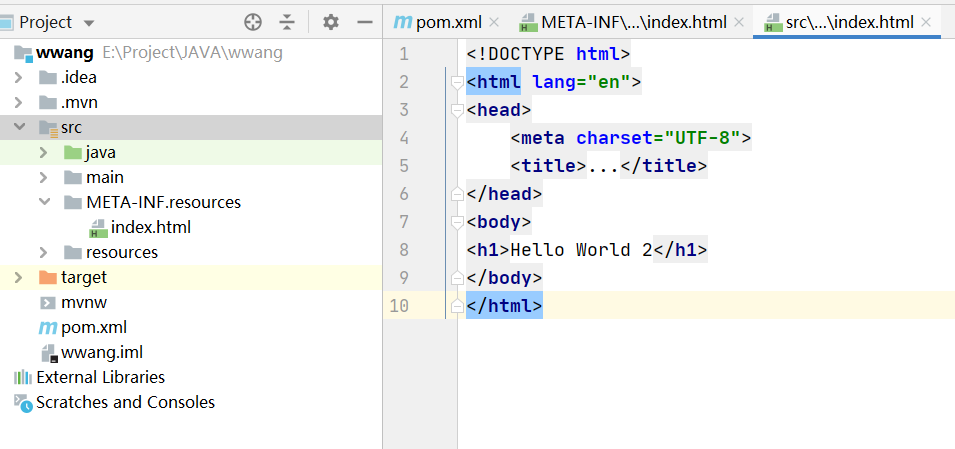Hide the Project tool window
Viewport: 955px width, 449px height.
click(364, 22)
